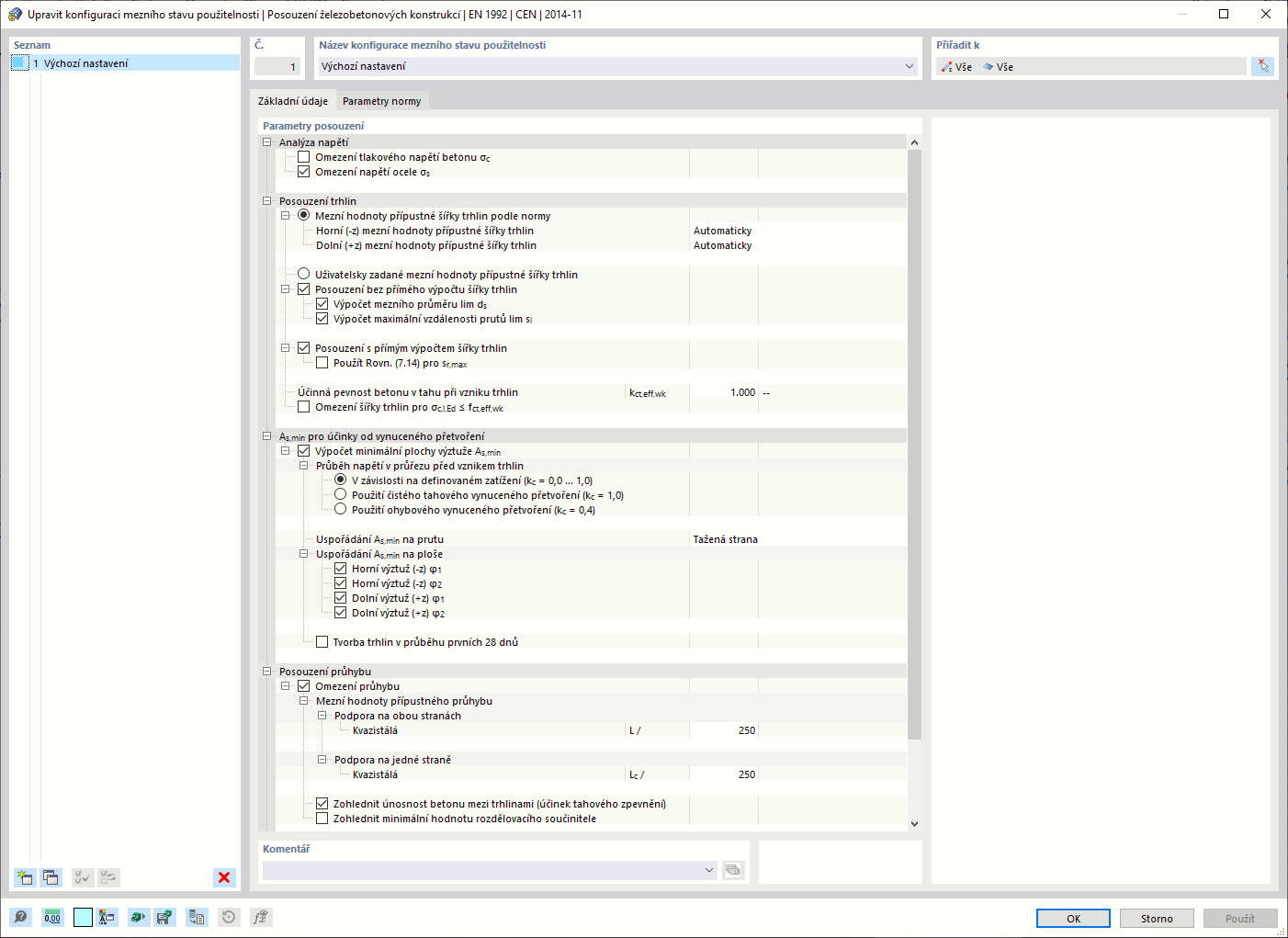The width and height of the screenshot is (1288, 938).
Task: Click the light-blue color box in toolbar
Action: pos(83,917)
